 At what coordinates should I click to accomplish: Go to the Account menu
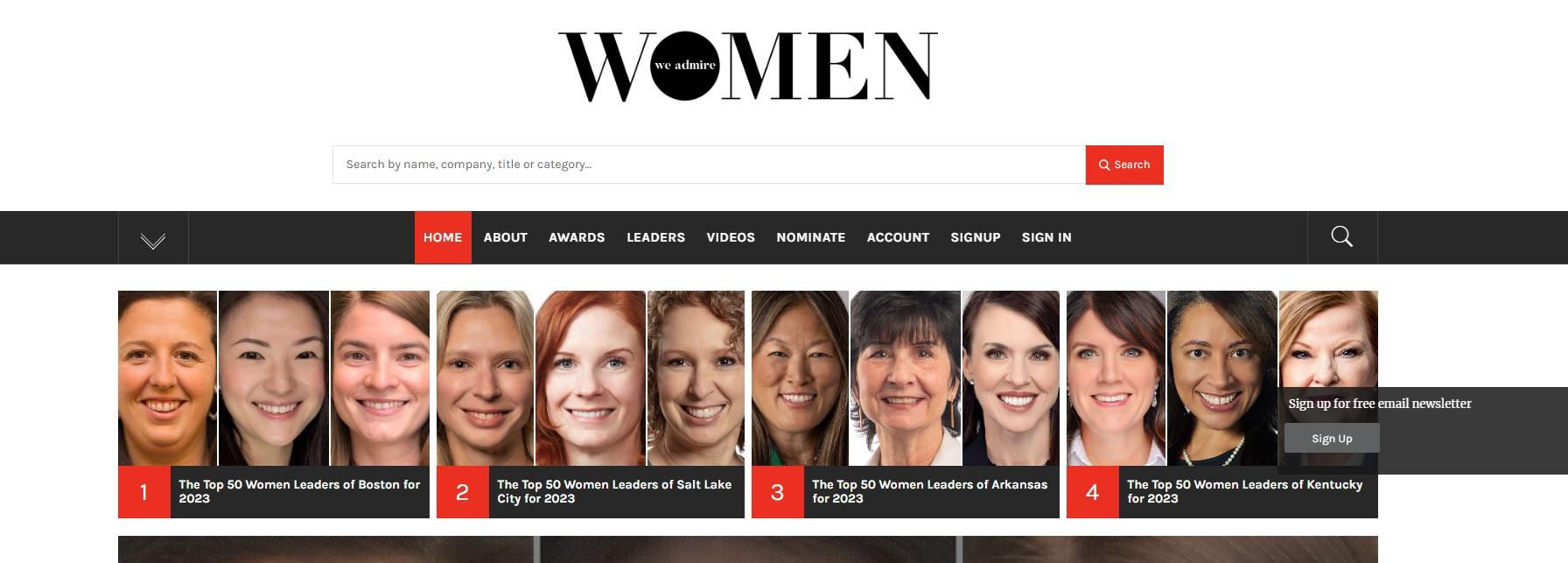click(x=898, y=237)
